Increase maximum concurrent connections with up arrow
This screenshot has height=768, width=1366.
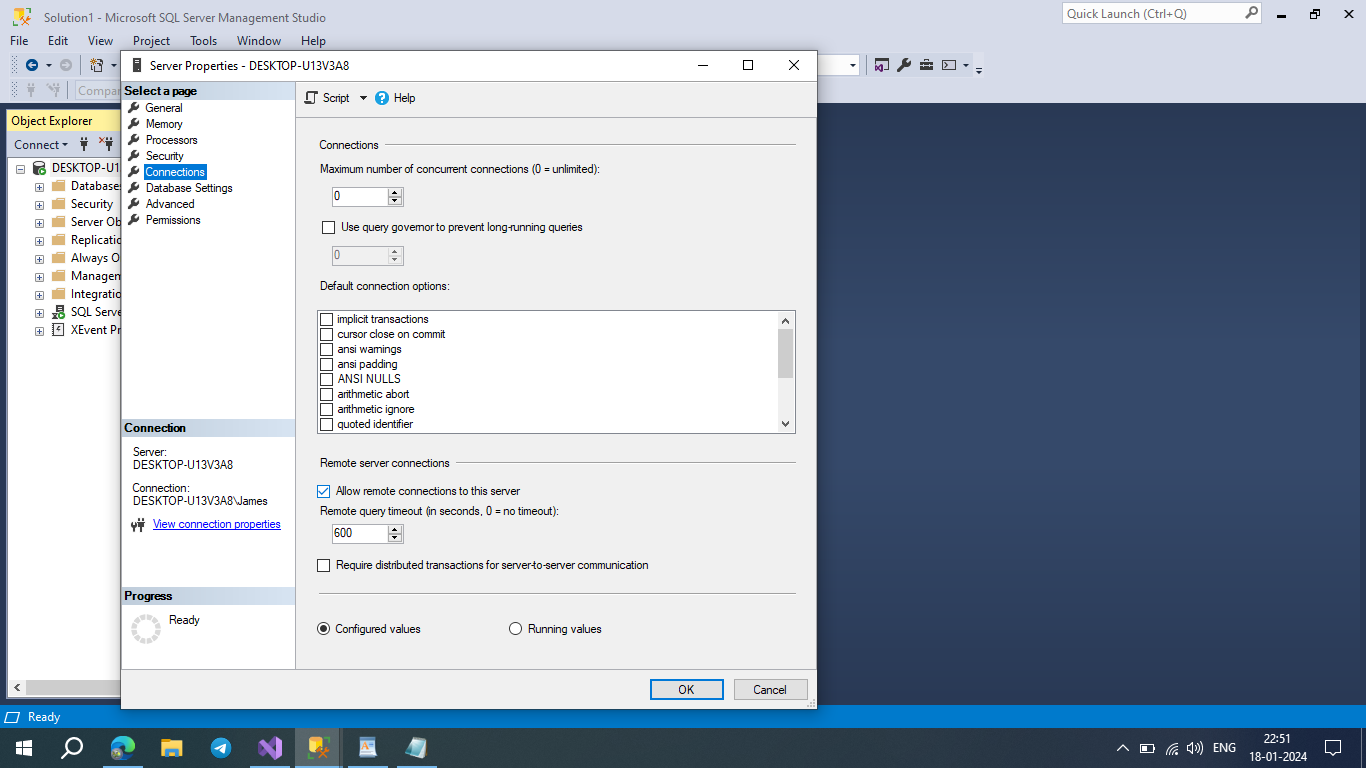pos(395,192)
